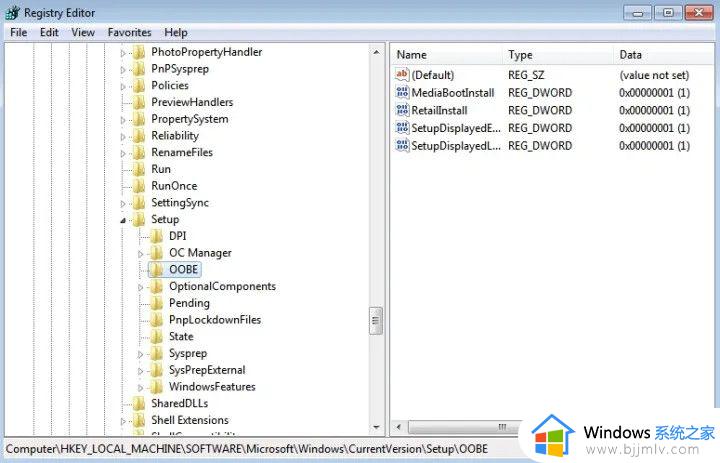Click the Run folder icon
Image resolution: width=720 pixels, height=463 pixels.
click(x=139, y=169)
